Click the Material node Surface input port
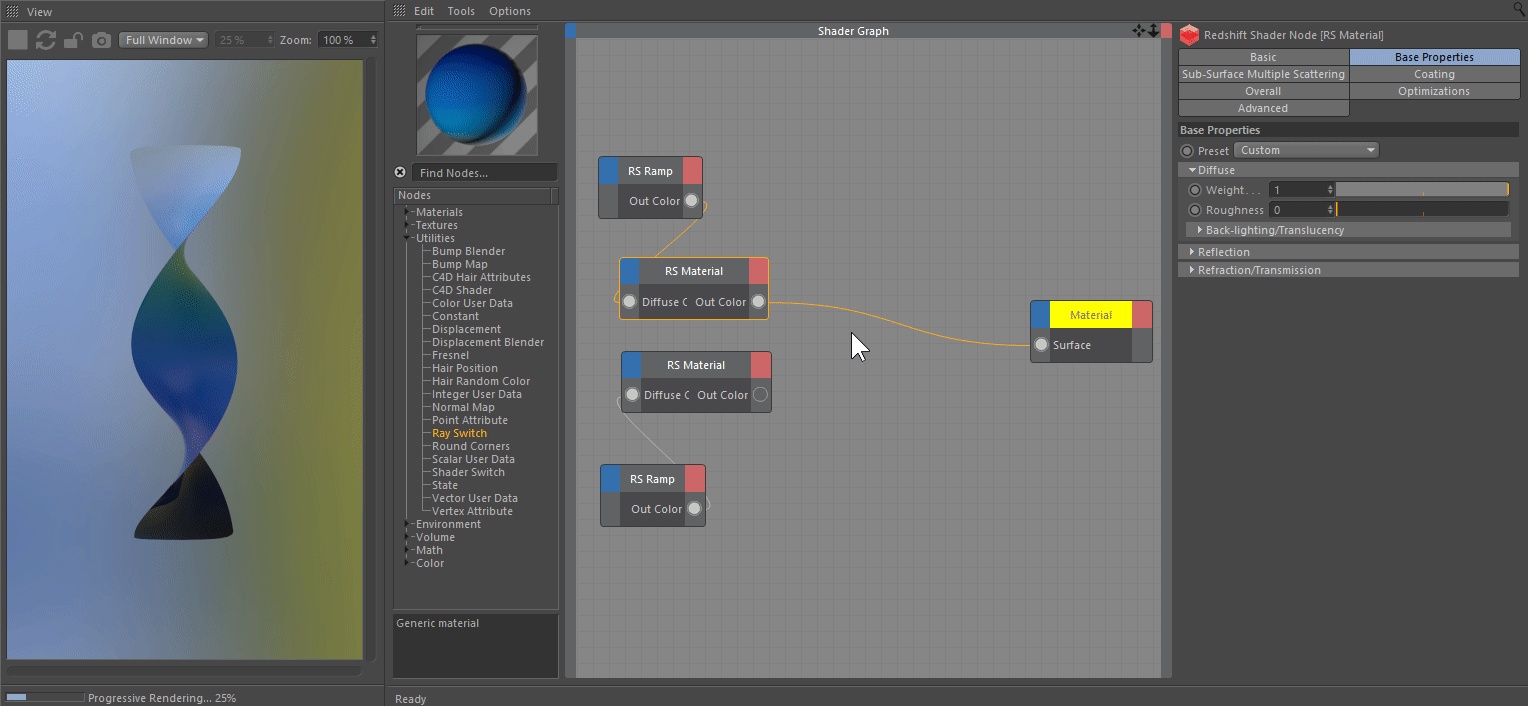This screenshot has height=706, width=1528. pyautogui.click(x=1041, y=345)
